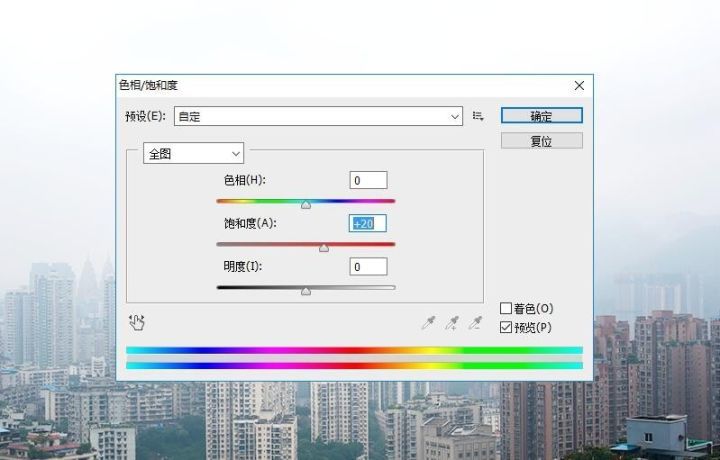
Task: Focus the 色相(H) value field
Action: (x=368, y=180)
